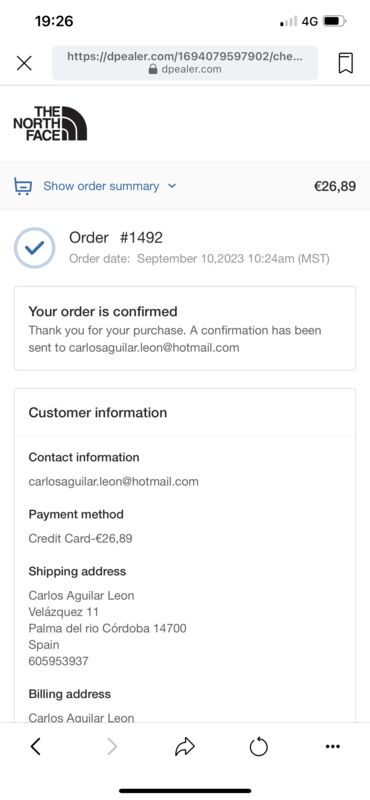Open the share arrow icon
Screen dimensions: 370x800
click(184, 747)
